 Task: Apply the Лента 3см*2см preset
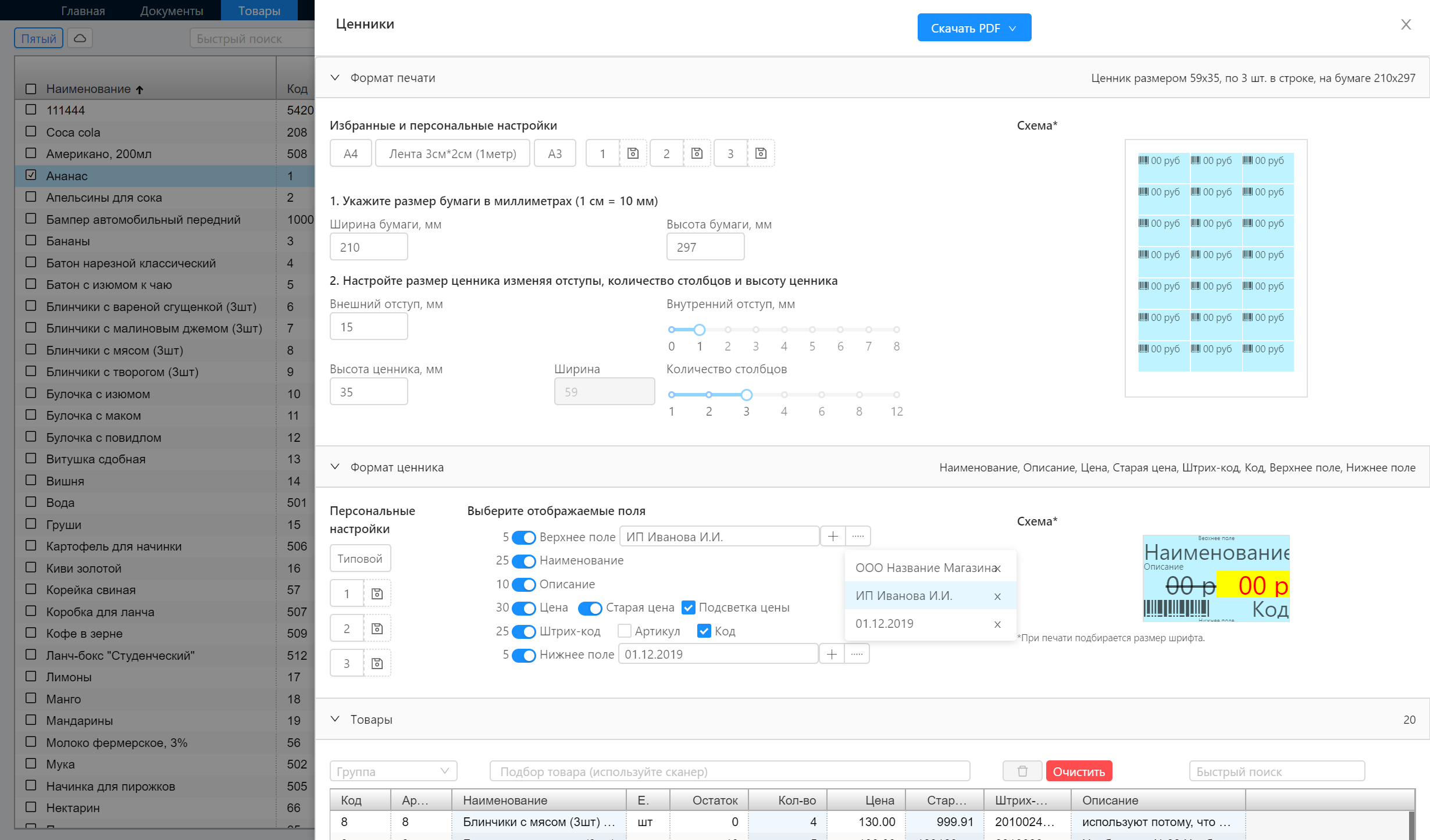click(452, 153)
